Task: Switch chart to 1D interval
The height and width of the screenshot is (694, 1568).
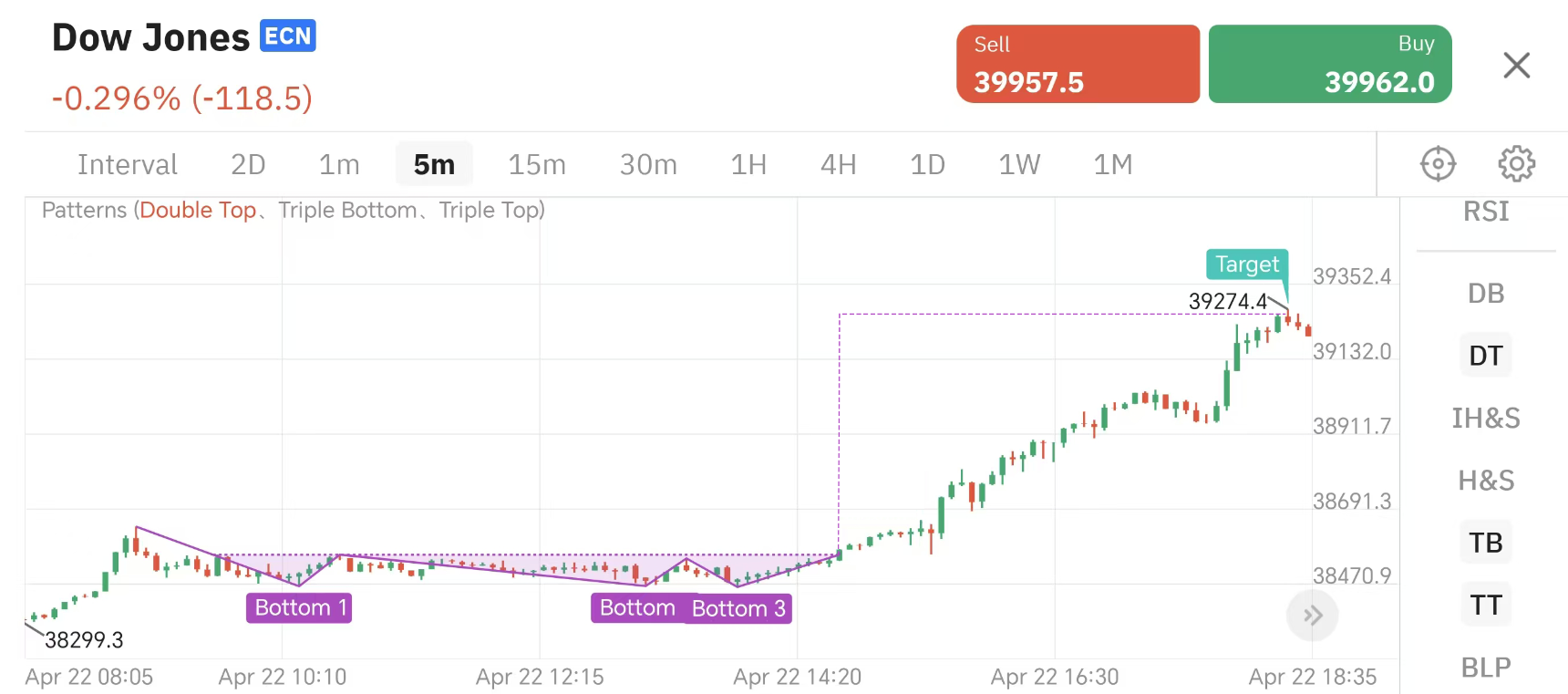Action: tap(927, 164)
